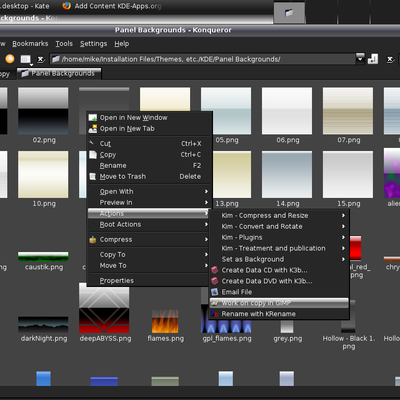Choose Rename from the context menu
The image size is (400, 400).
point(150,166)
